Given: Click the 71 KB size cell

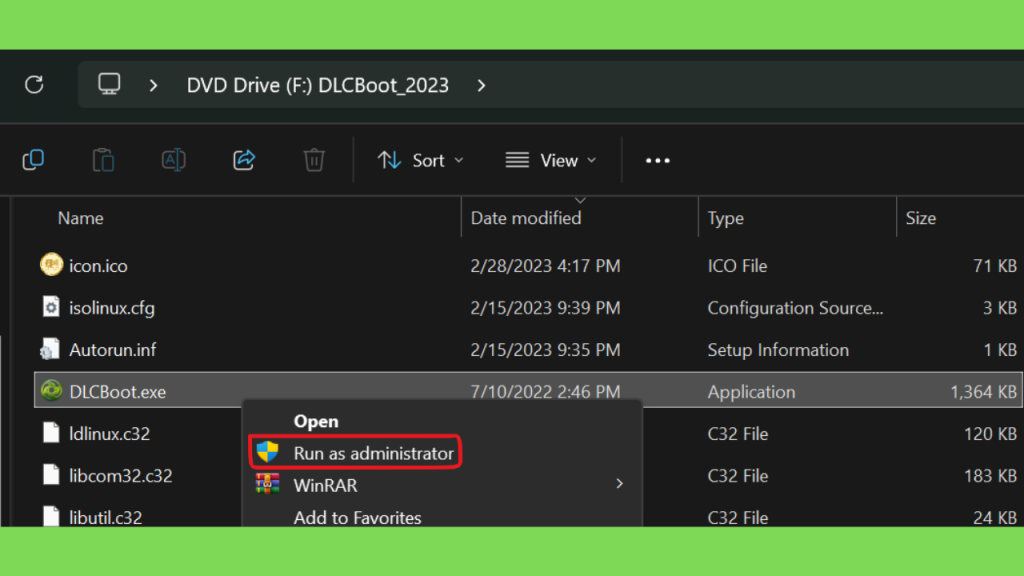Looking at the screenshot, I should tap(995, 266).
